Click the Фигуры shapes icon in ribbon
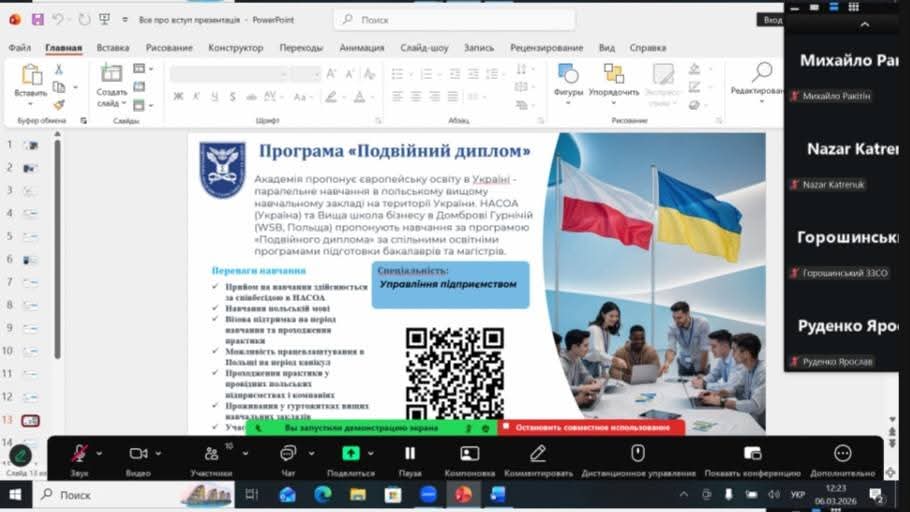This screenshot has height=512, width=910. 568,78
